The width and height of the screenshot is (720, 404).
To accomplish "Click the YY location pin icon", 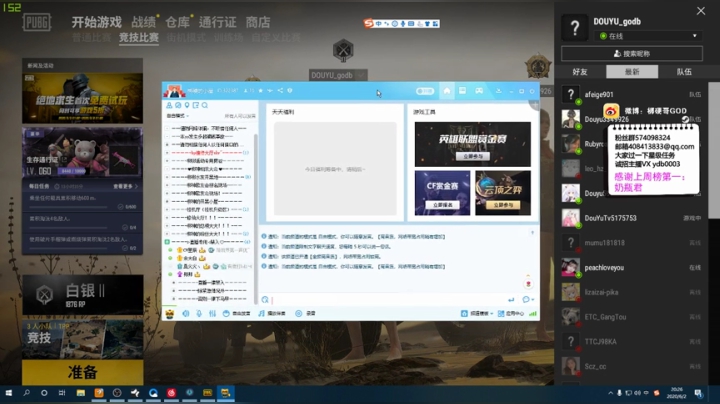I will pos(187,105).
